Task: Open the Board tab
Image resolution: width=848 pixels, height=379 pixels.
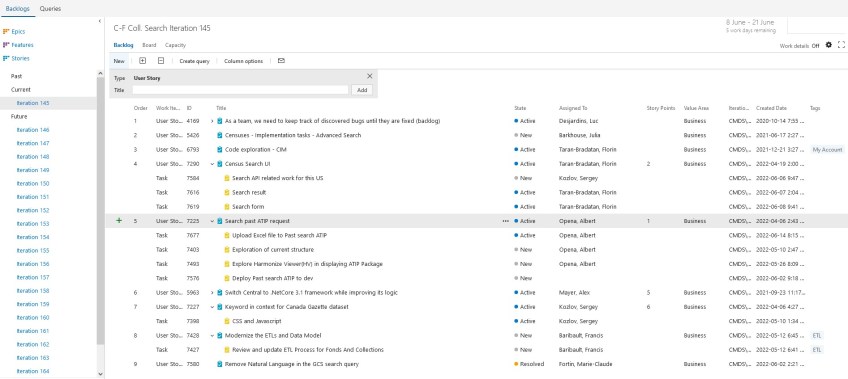Action: [x=149, y=45]
